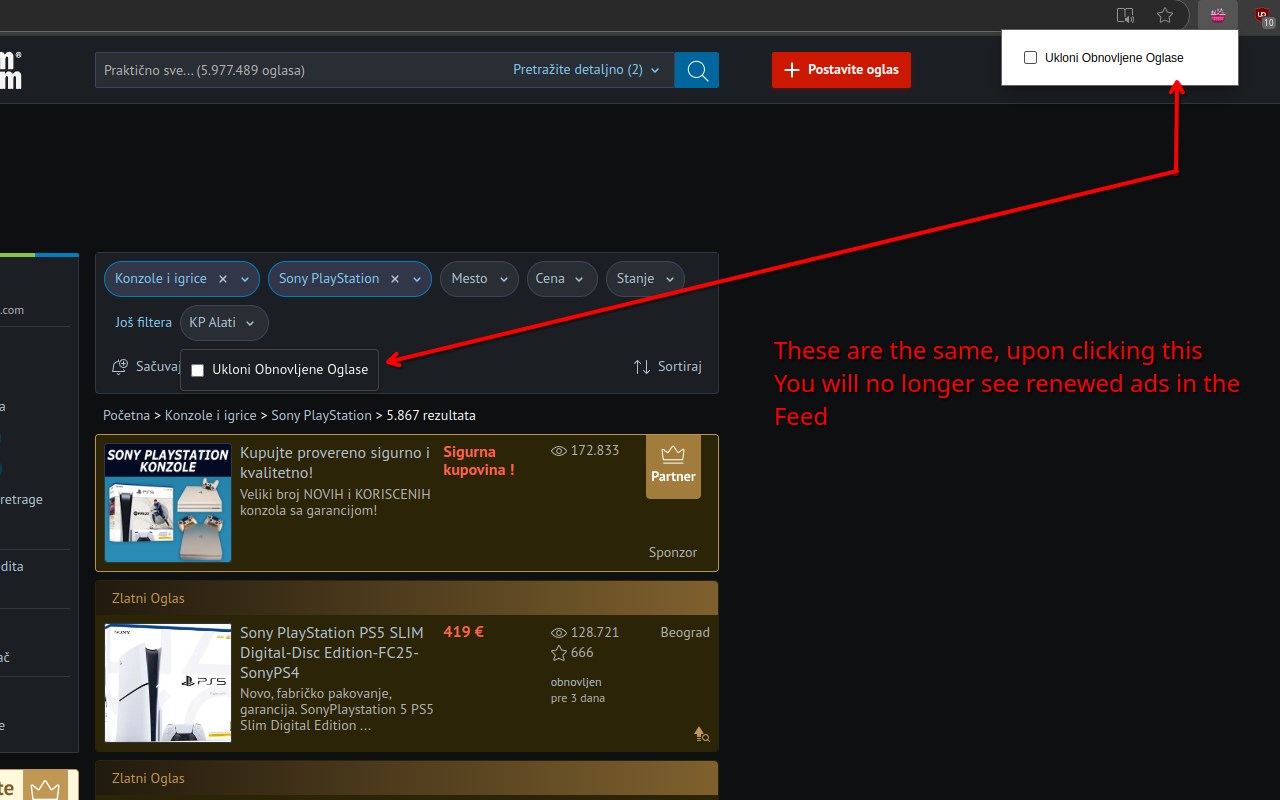
Task: Expand the Konzole i igrice chevron
Action: pos(245,279)
